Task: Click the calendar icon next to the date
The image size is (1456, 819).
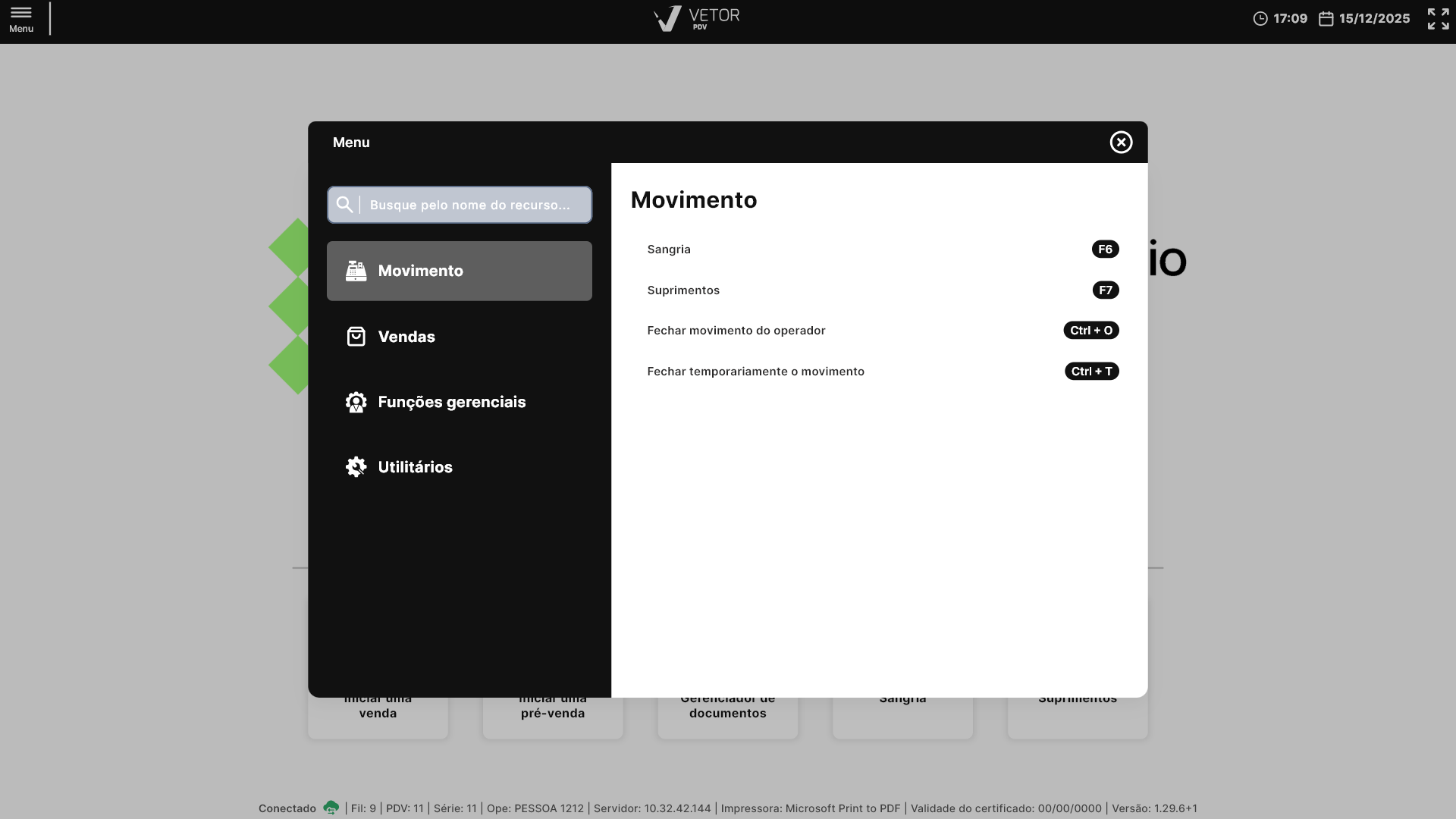Action: click(x=1326, y=19)
